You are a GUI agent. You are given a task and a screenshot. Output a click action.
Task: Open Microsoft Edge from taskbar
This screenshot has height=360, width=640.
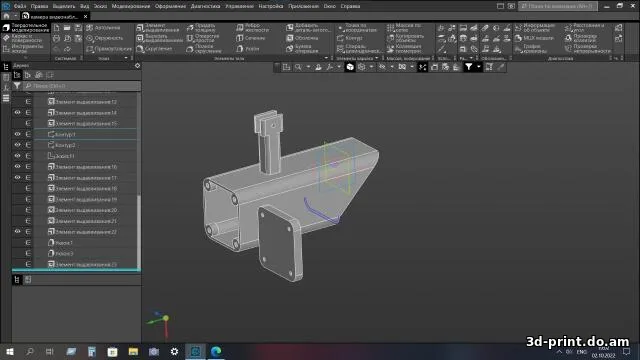(216, 351)
